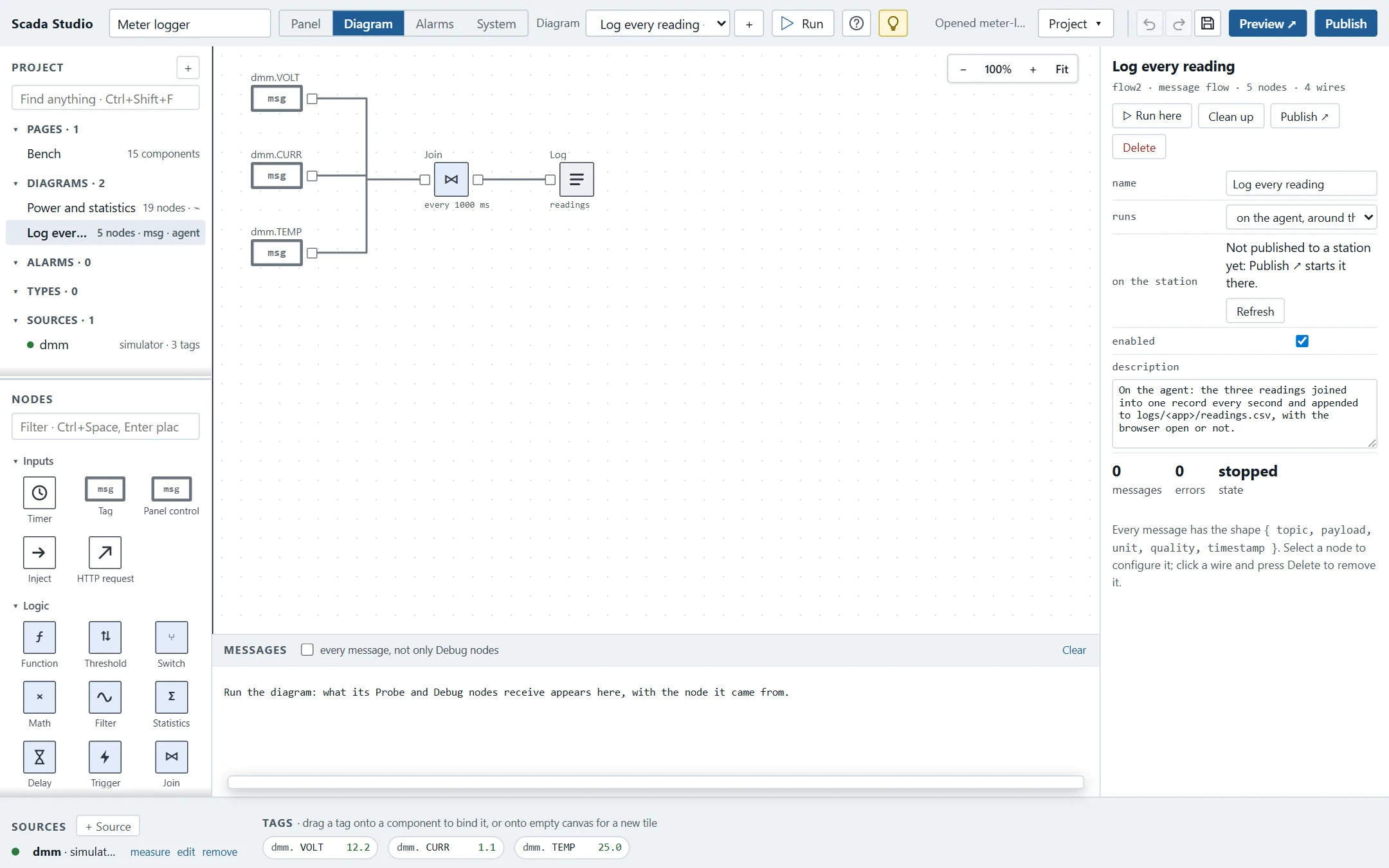Select the Math node icon
This screenshot has width=1389, height=868.
[39, 697]
